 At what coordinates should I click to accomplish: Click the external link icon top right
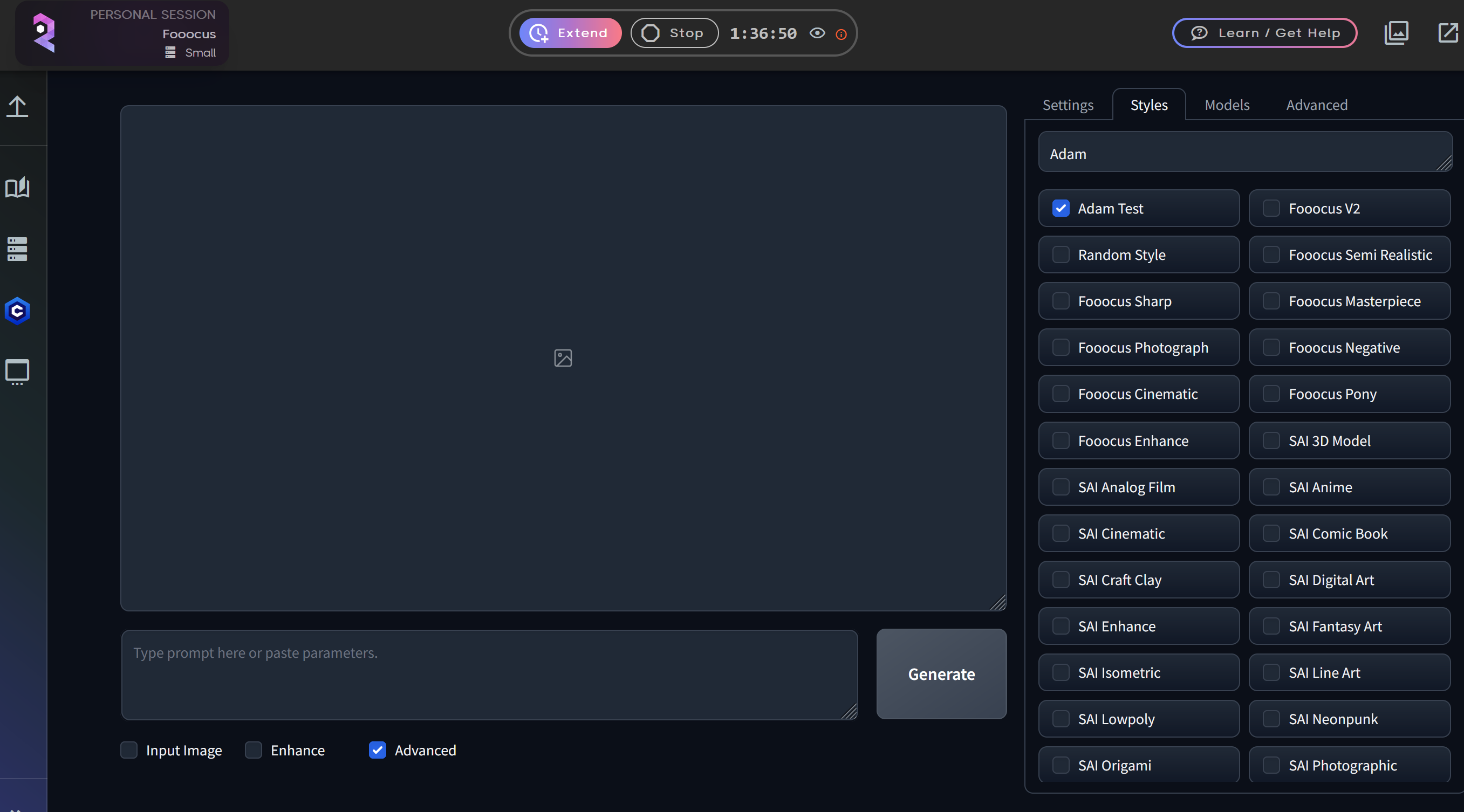tap(1447, 32)
